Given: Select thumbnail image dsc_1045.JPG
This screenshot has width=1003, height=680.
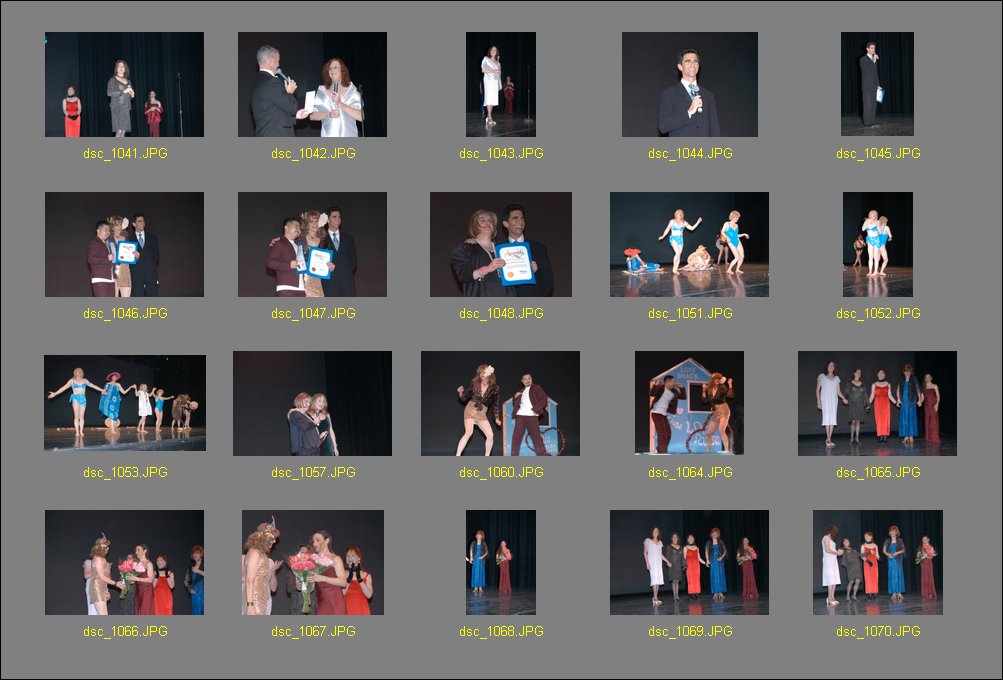Looking at the screenshot, I should 877,84.
